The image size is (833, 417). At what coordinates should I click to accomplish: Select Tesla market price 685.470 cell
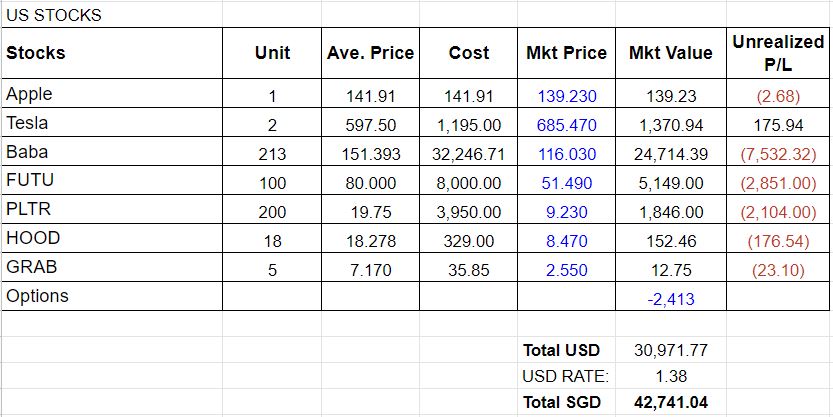click(x=566, y=125)
